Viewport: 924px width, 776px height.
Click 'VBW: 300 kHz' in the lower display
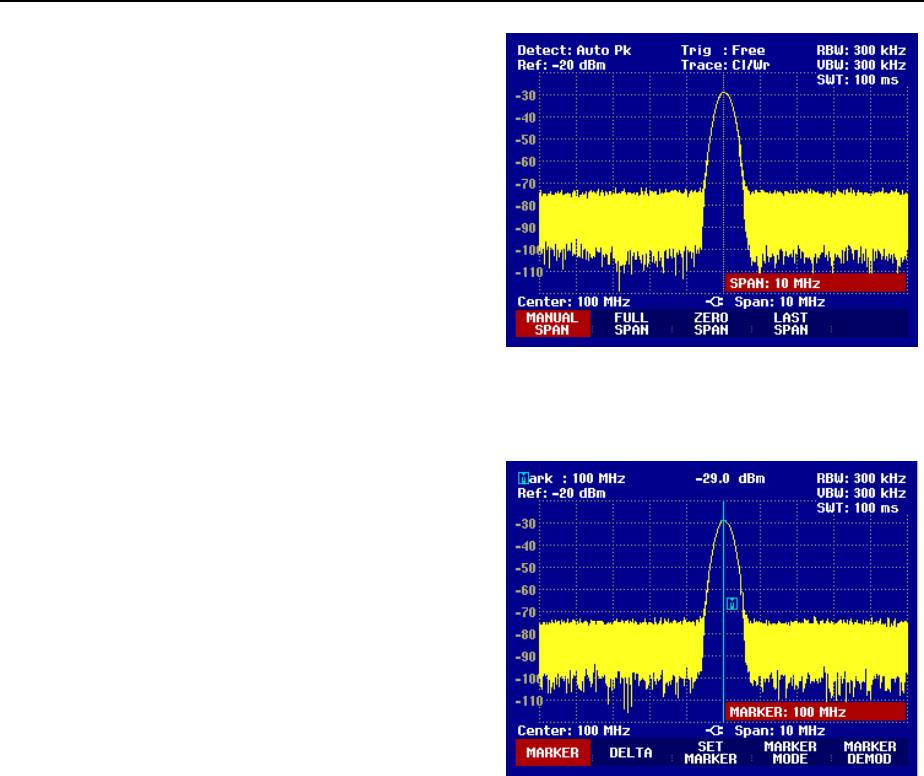click(861, 494)
